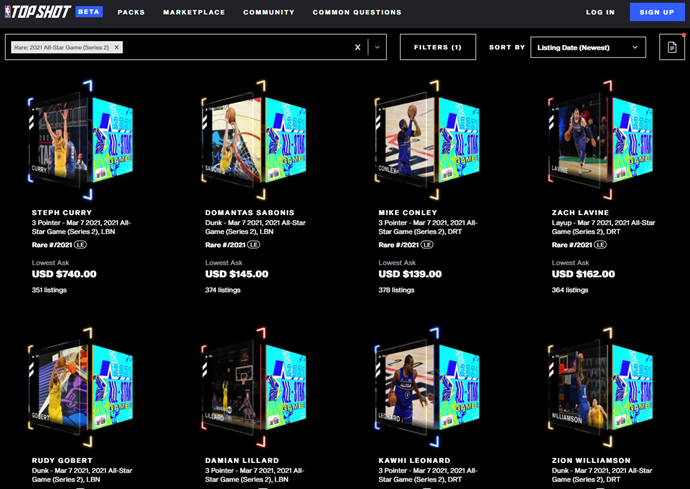Click the LE badge on Domantas Sabonis
The image size is (690, 489).
tap(253, 245)
